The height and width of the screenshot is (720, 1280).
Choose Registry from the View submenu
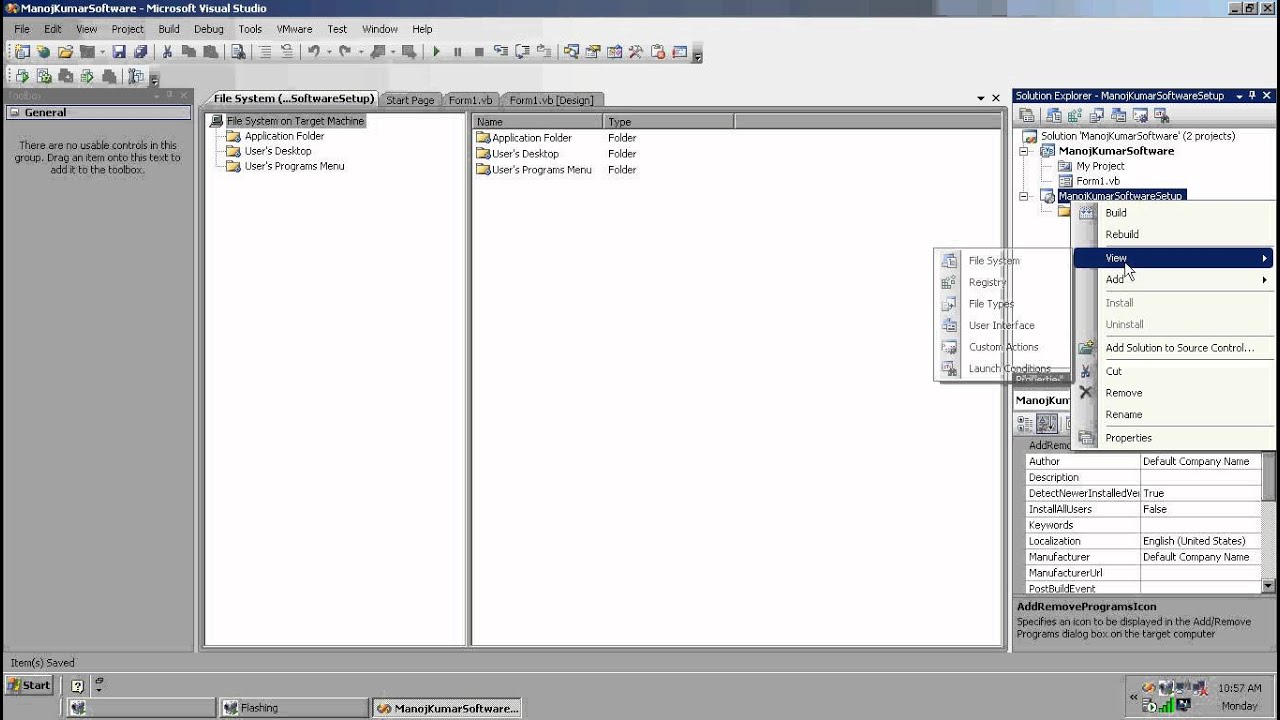(1002, 283)
